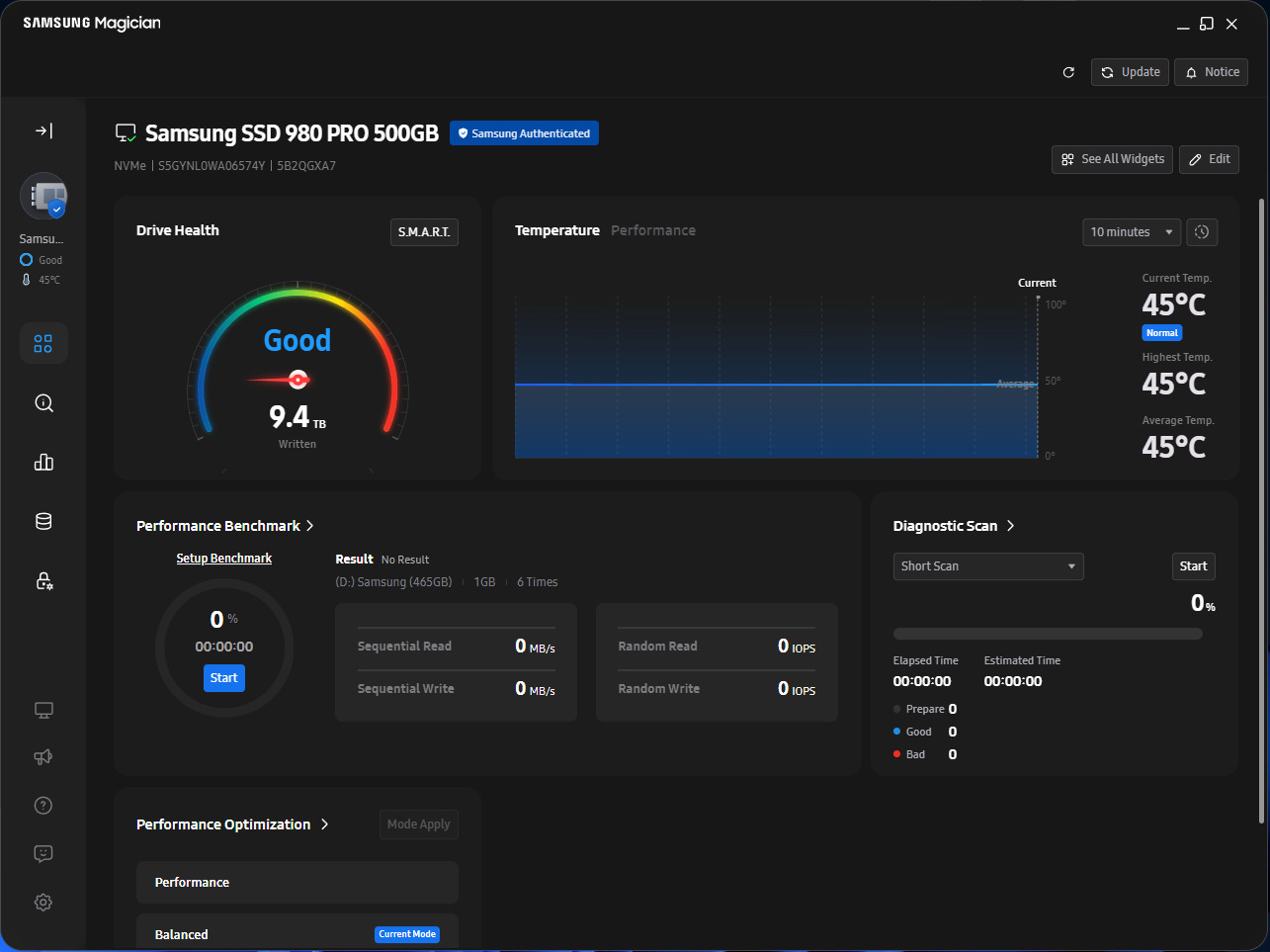Click the Drive Health gauge needle
Viewport: 1270px width, 952px height.
pos(279,379)
